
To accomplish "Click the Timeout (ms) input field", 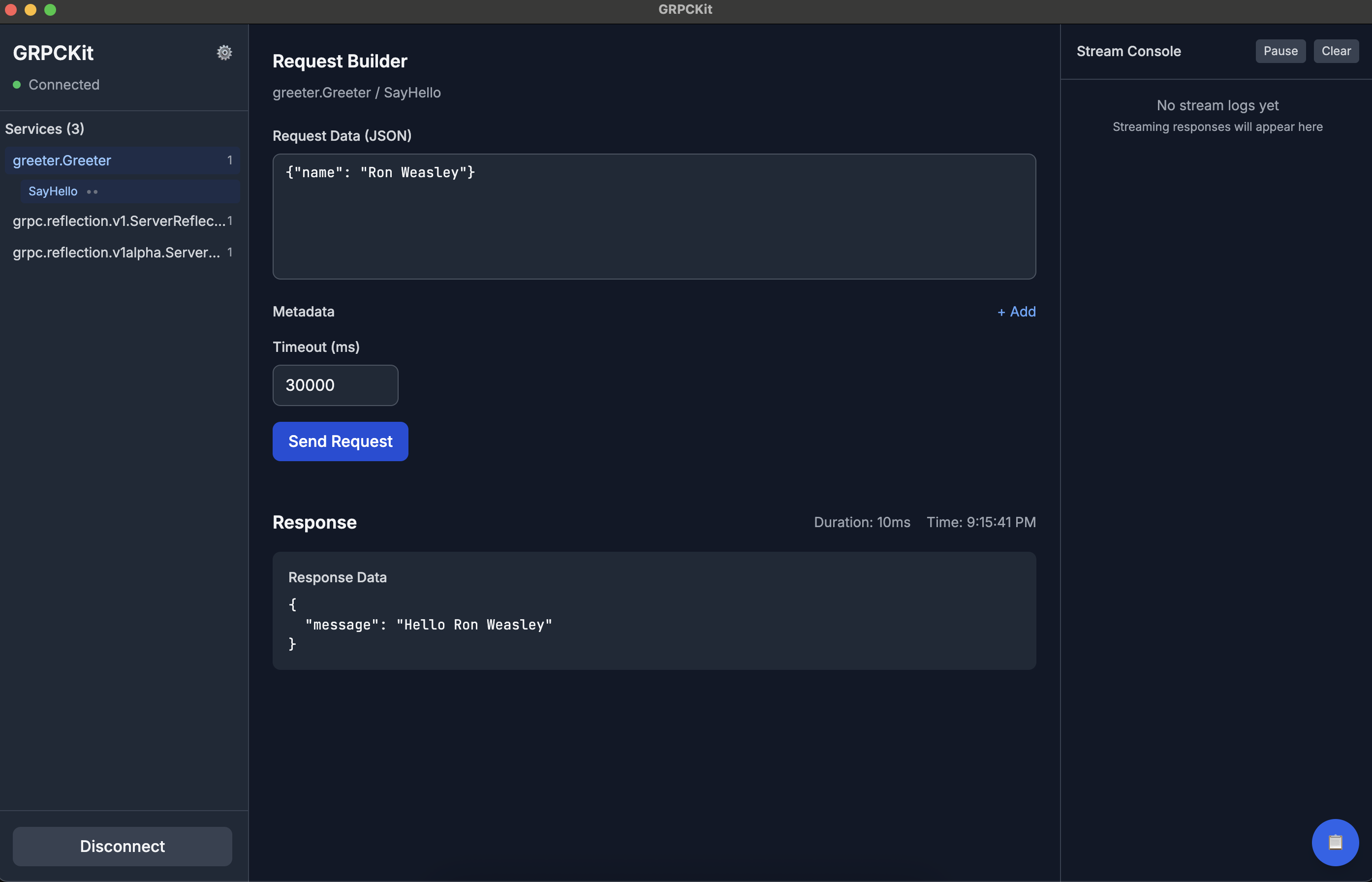I will (335, 385).
